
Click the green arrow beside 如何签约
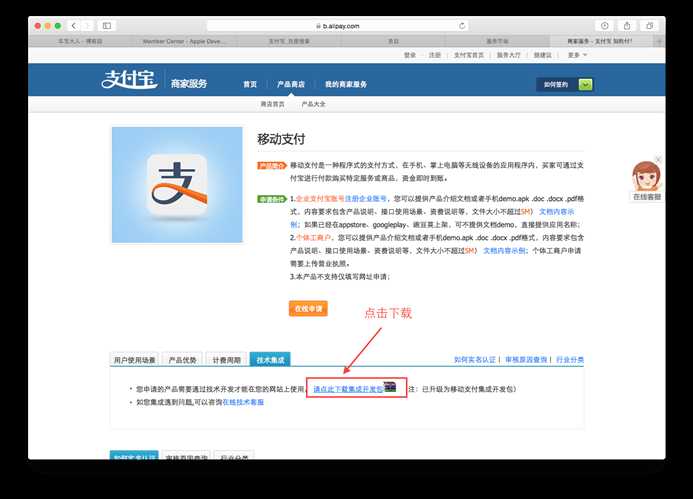585,84
